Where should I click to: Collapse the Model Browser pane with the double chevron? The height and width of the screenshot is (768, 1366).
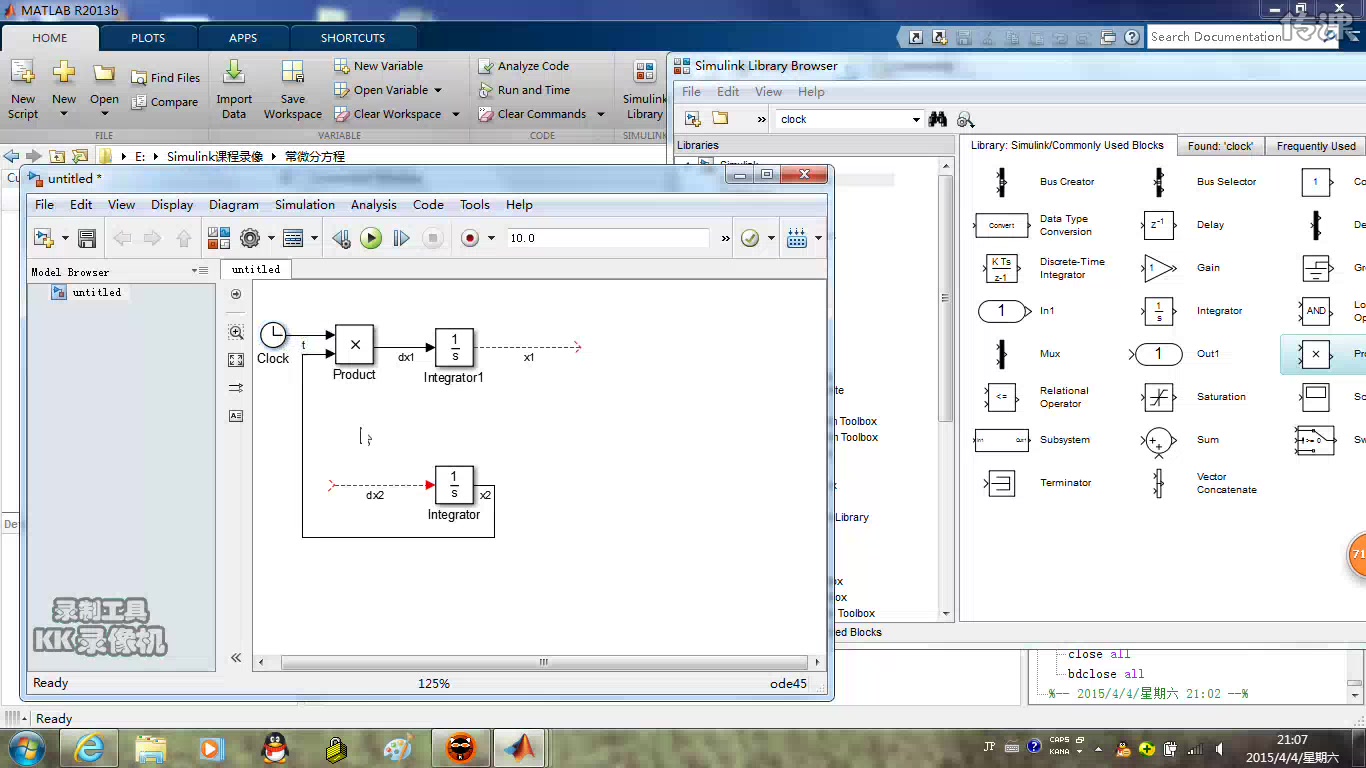tap(236, 657)
